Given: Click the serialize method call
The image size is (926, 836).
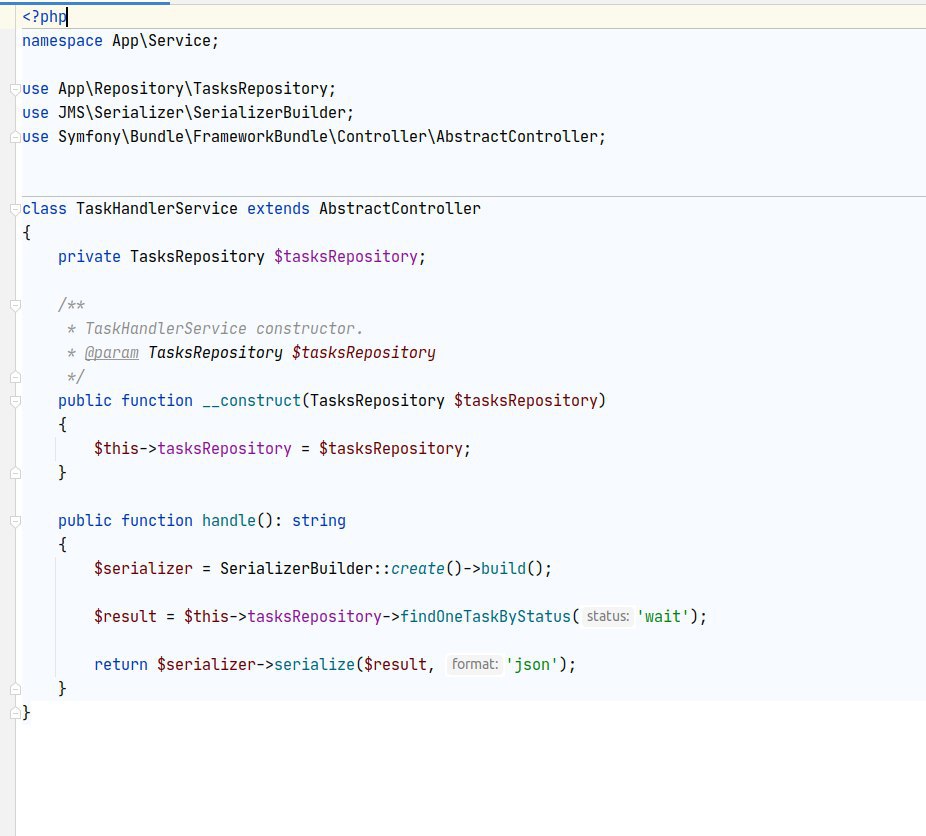Looking at the screenshot, I should point(314,665).
